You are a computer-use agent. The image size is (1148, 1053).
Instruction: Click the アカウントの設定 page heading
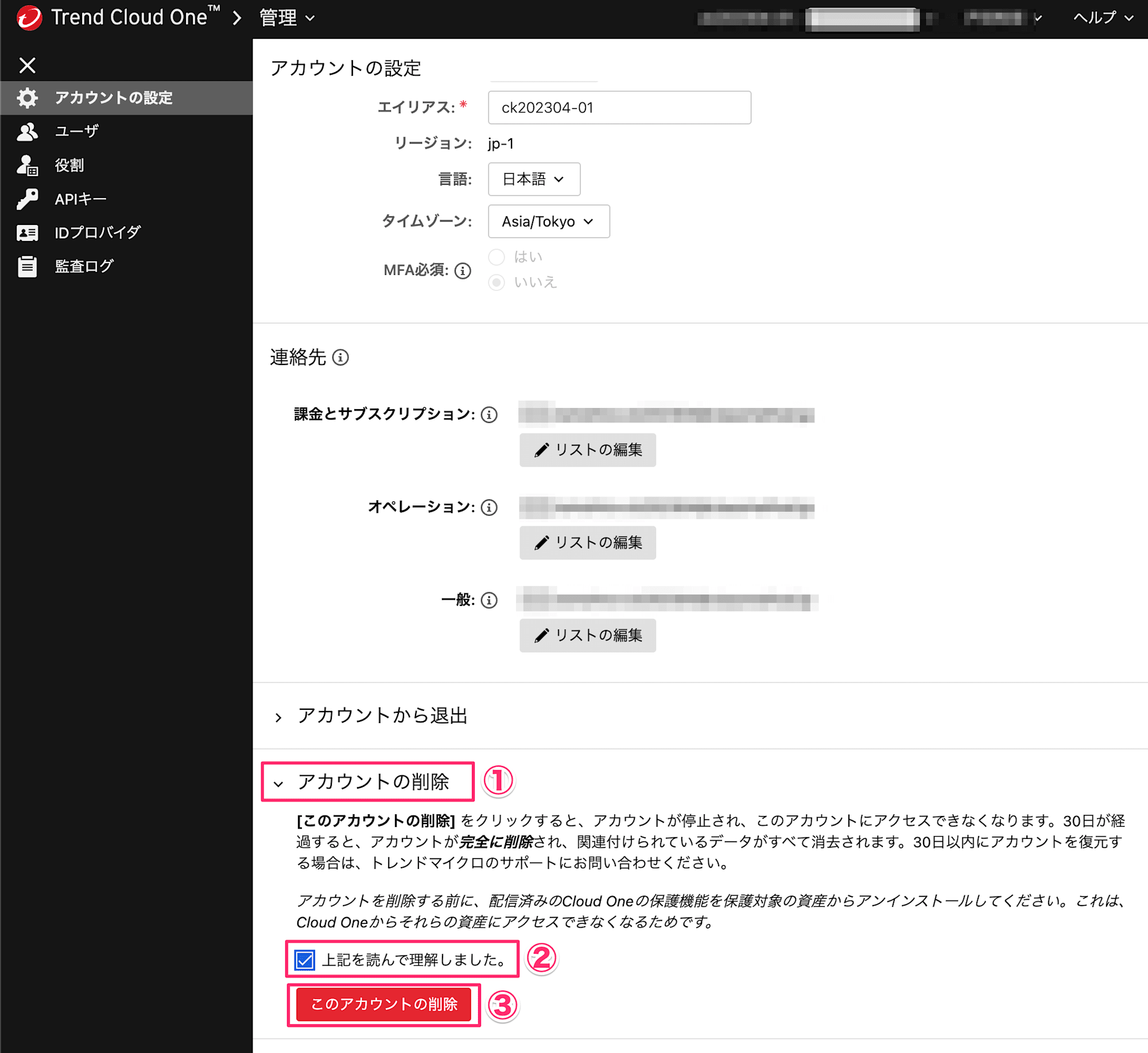pyautogui.click(x=346, y=68)
